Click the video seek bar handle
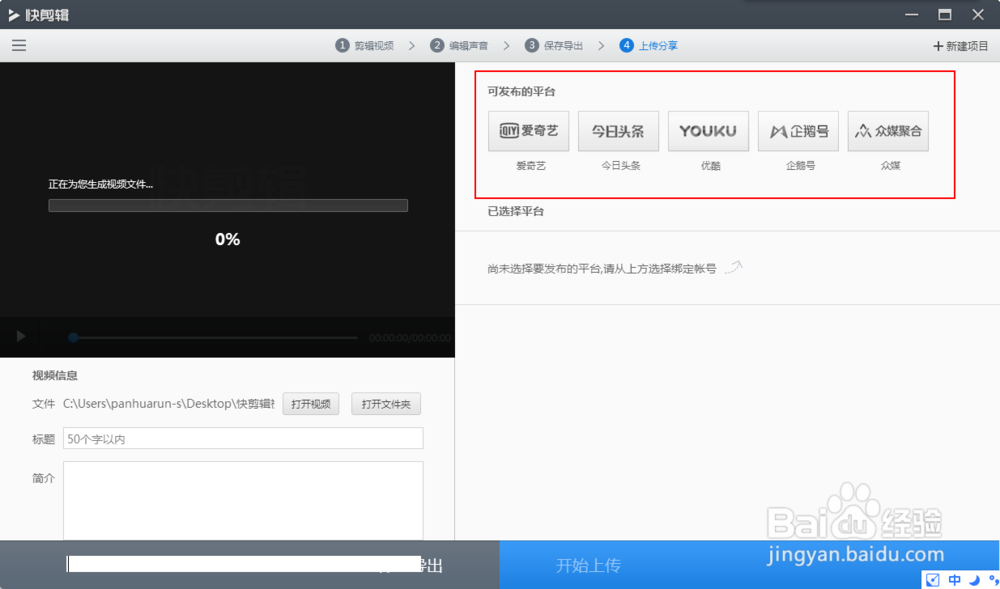1000x589 pixels. coord(73,337)
